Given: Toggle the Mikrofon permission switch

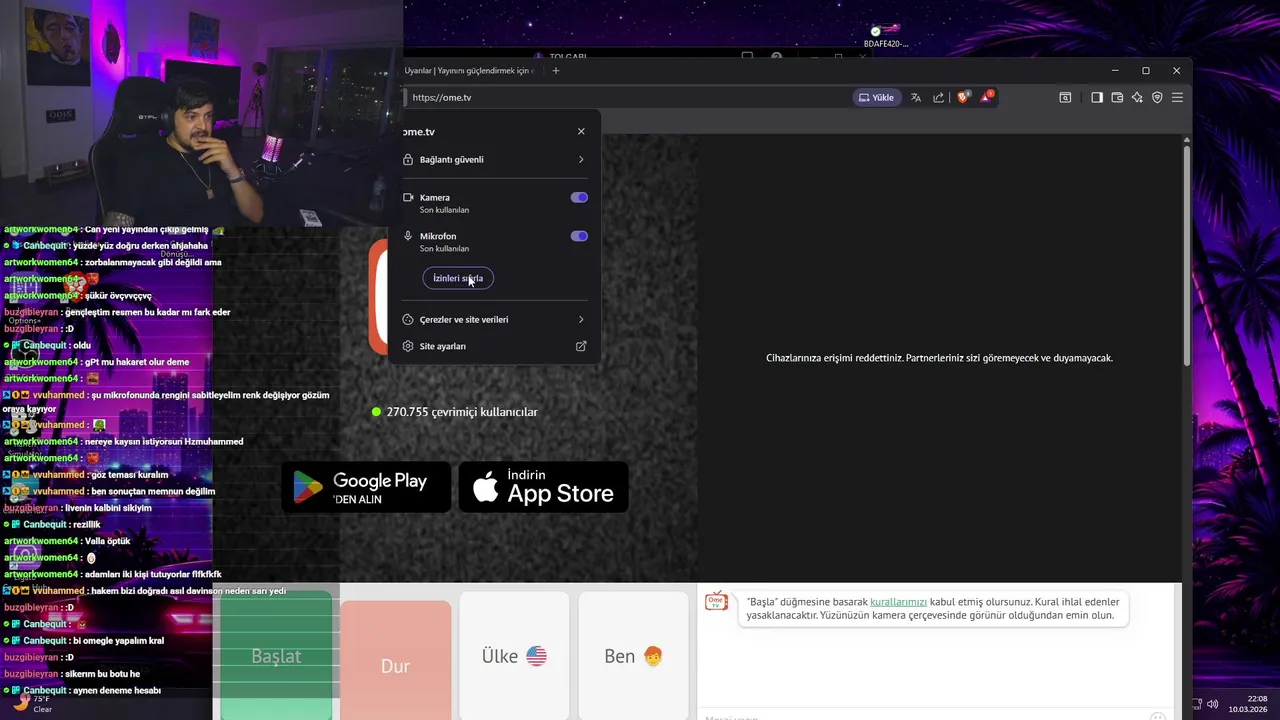Looking at the screenshot, I should pos(579,236).
